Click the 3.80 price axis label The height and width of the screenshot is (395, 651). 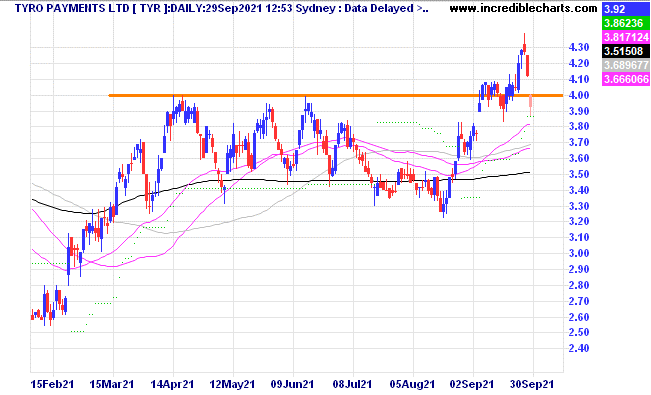click(x=579, y=126)
